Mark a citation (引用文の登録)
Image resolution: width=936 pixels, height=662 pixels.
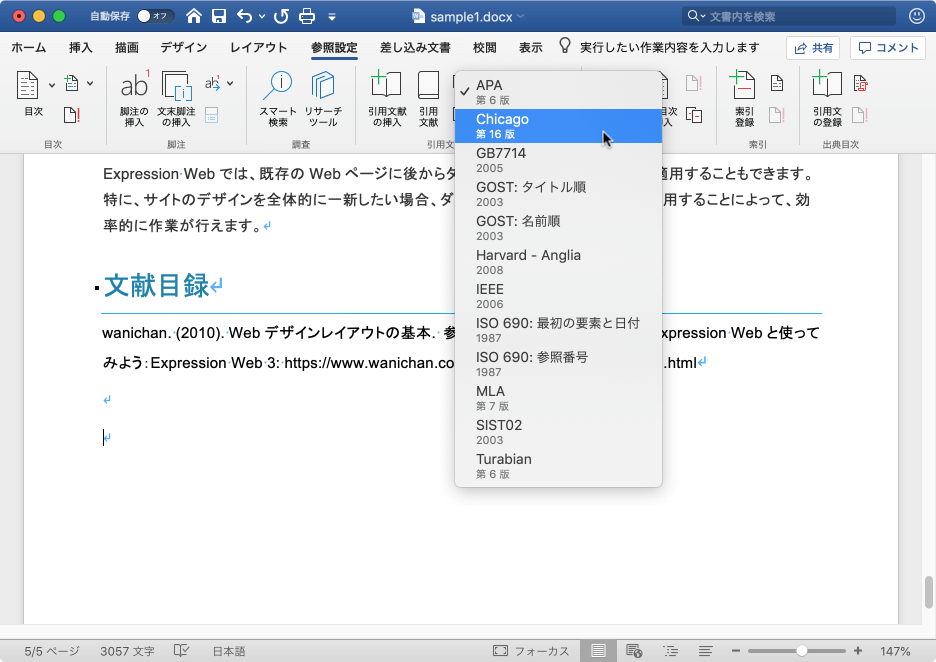tap(827, 98)
